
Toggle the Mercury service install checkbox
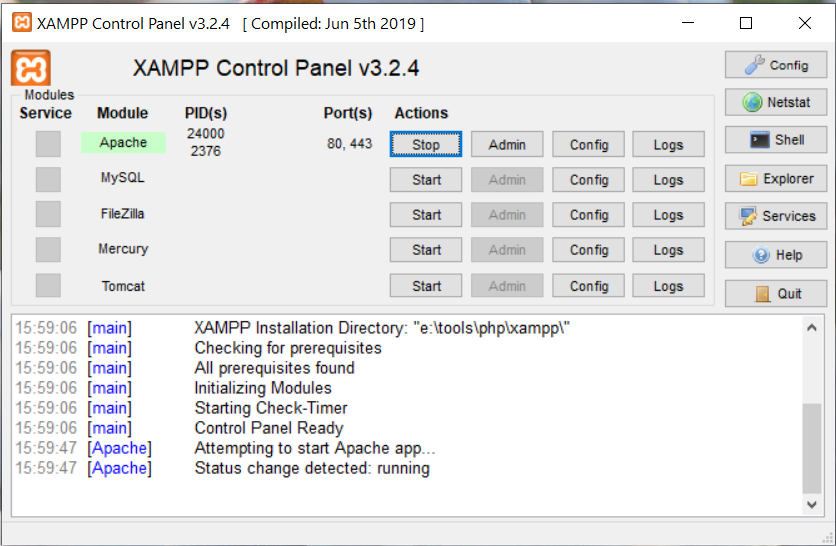tap(48, 250)
